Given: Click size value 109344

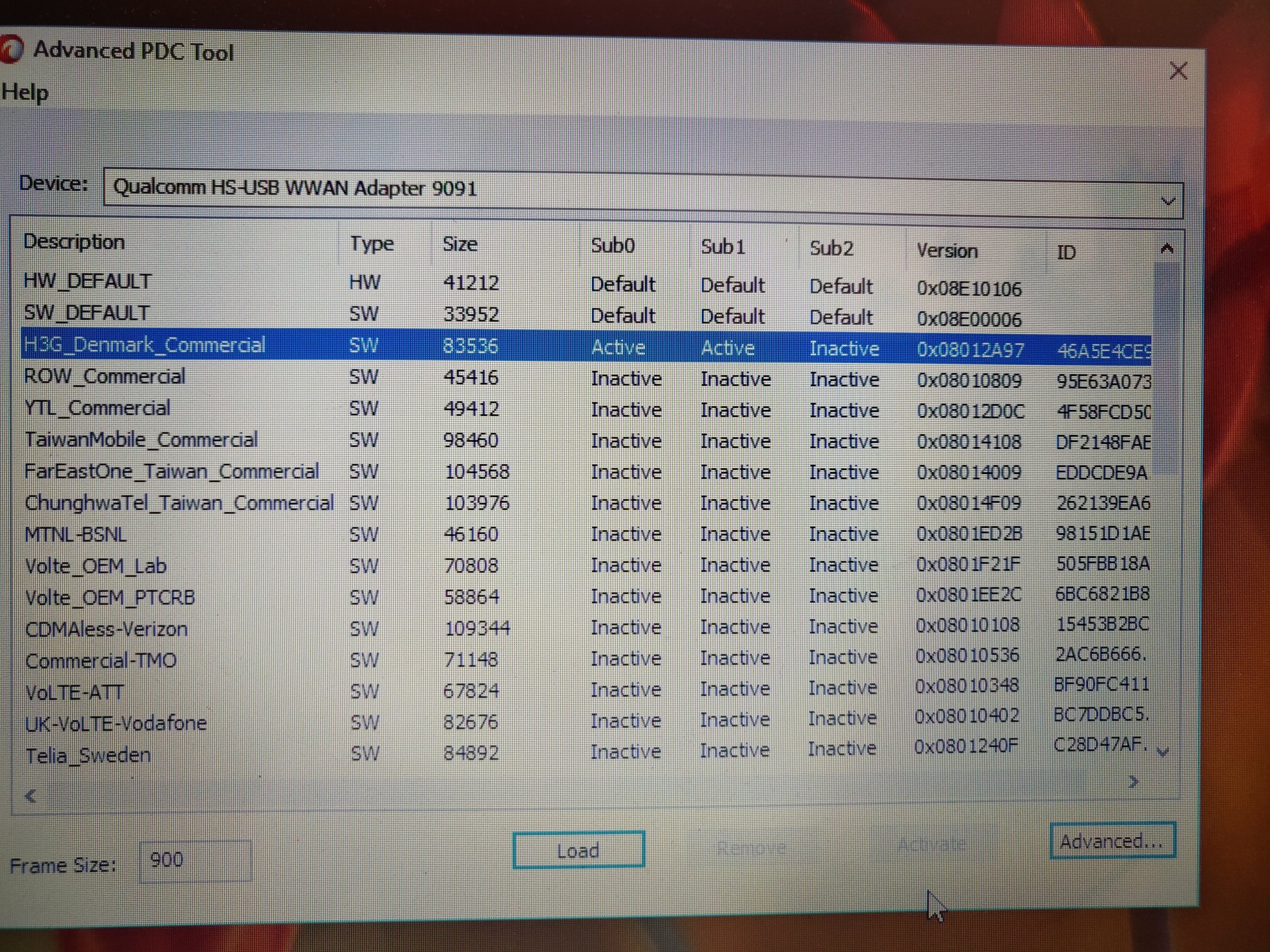Looking at the screenshot, I should [x=477, y=627].
